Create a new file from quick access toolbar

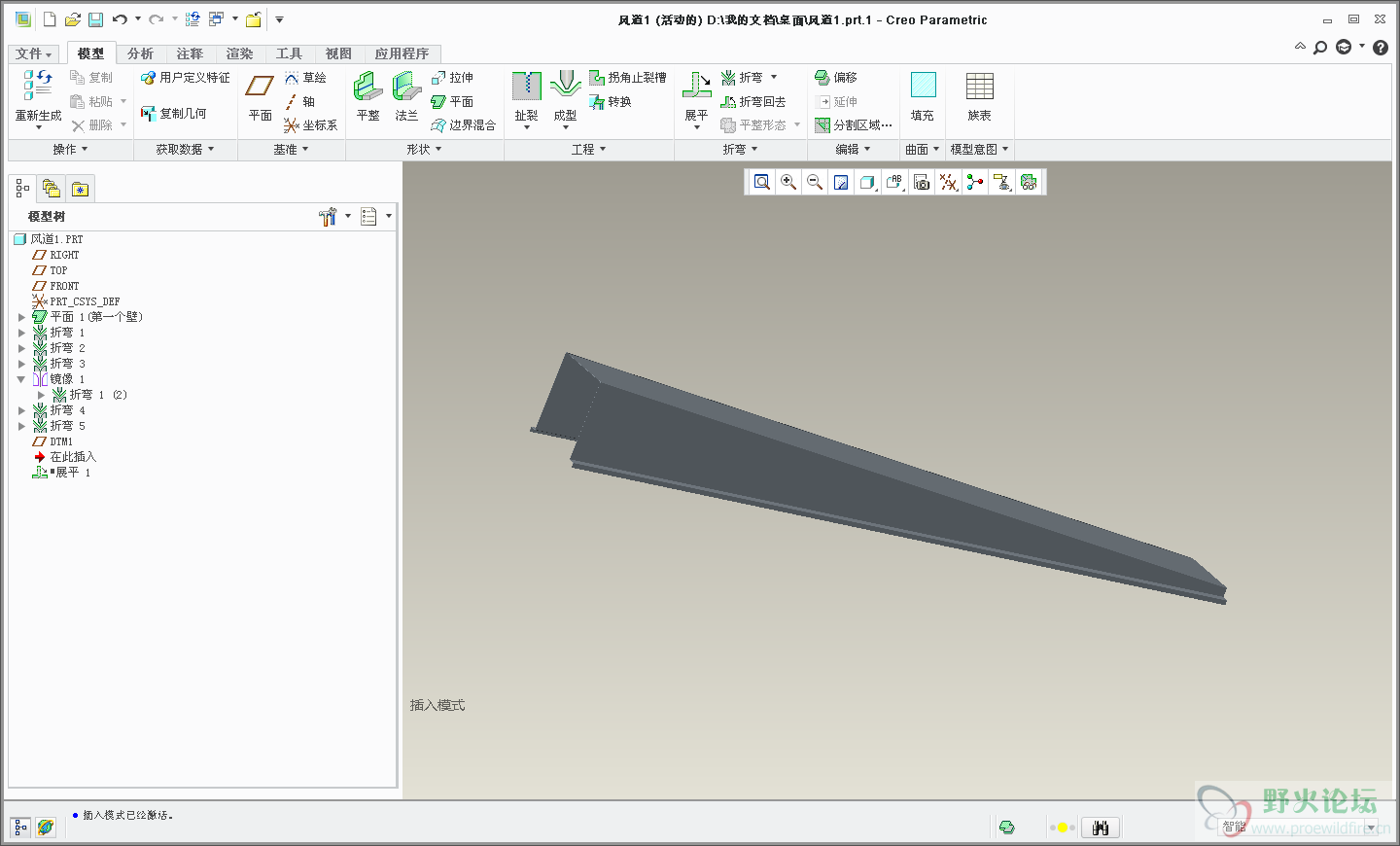(50, 19)
